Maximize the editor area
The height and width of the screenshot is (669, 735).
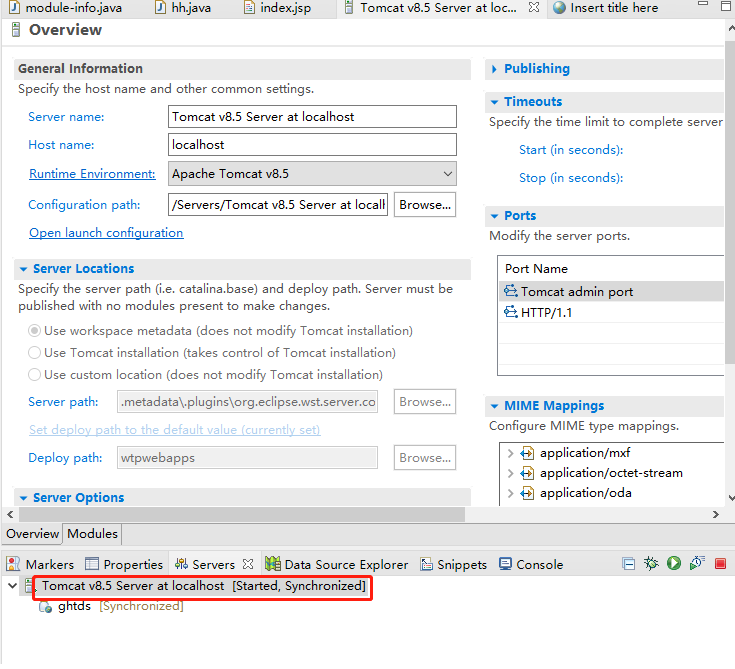point(726,7)
